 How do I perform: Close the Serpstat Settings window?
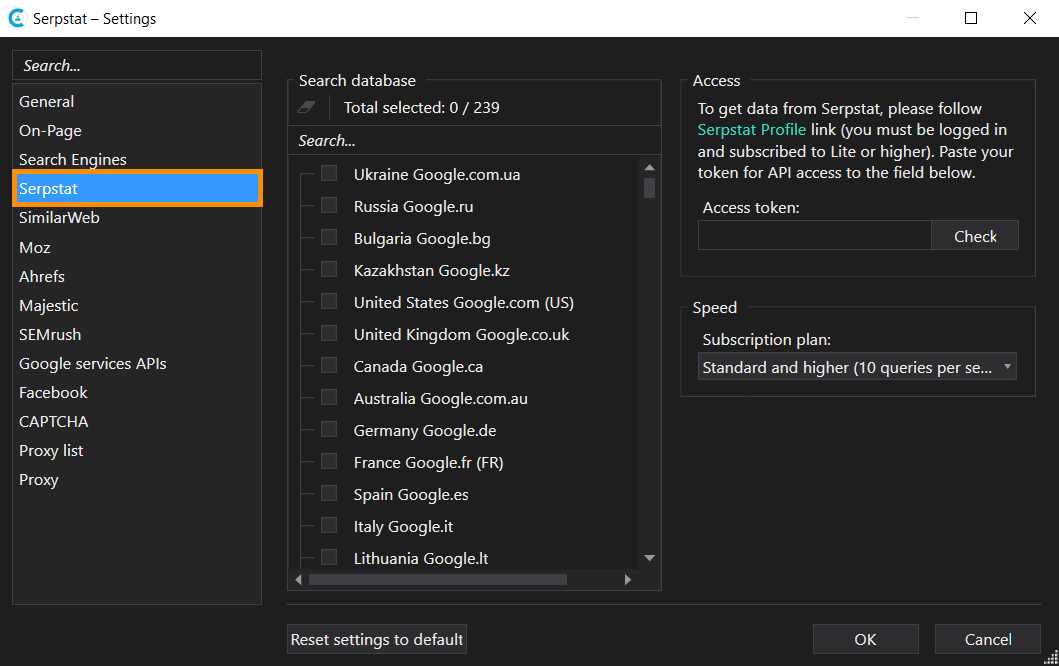pos(1029,18)
